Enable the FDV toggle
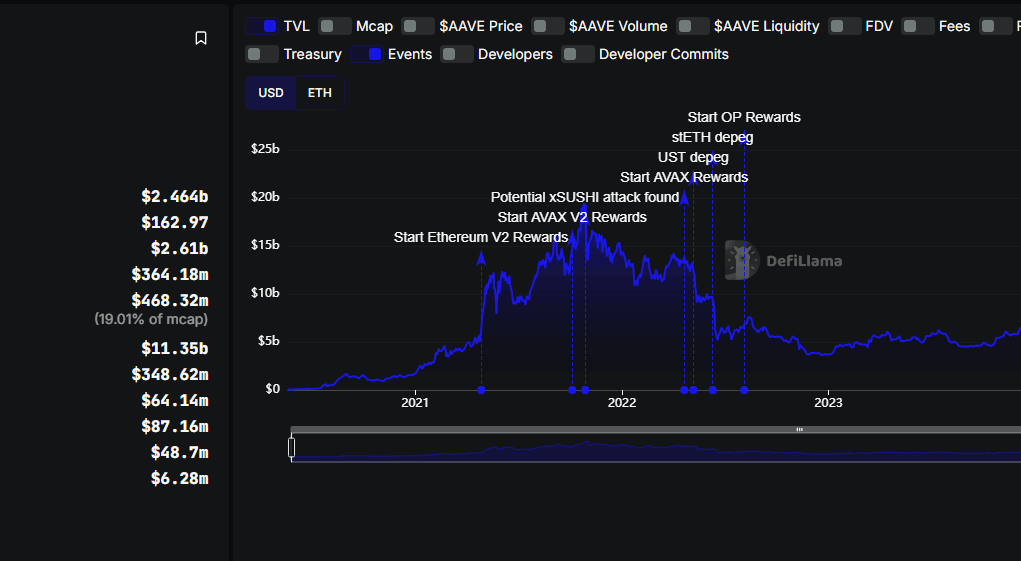The height and width of the screenshot is (561, 1021). (845, 26)
